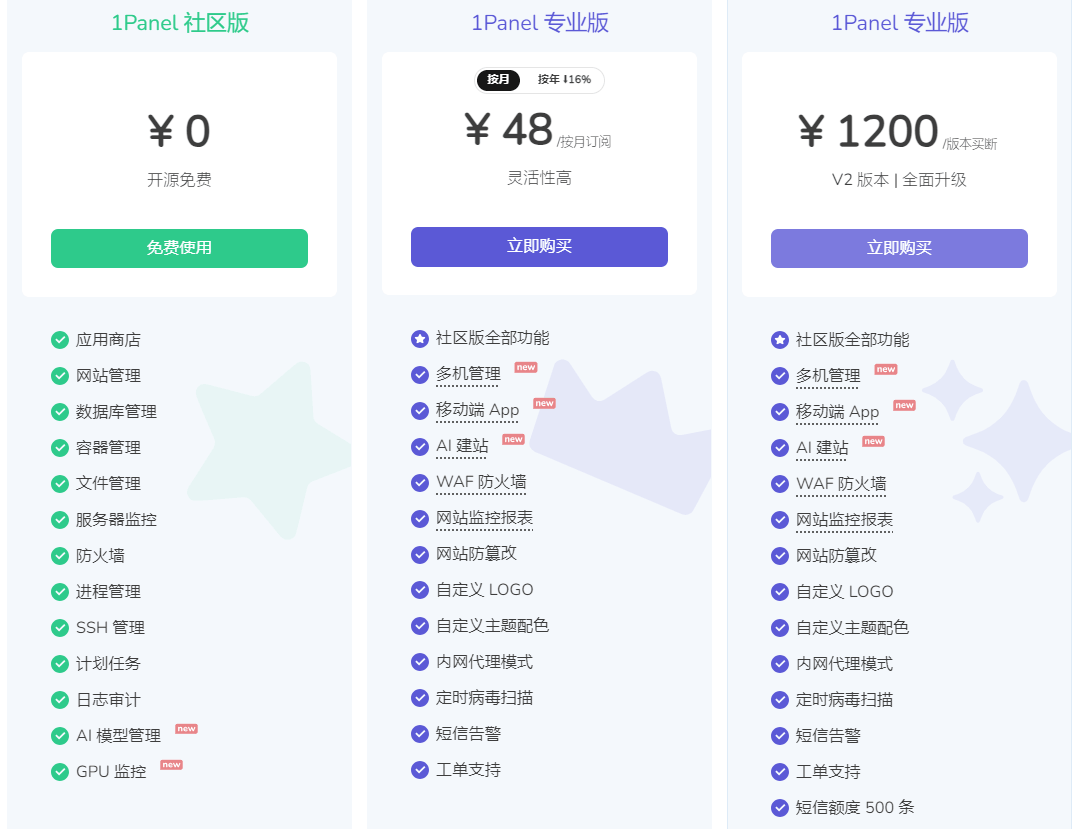
Task: Click the star icon beside 社区版全部功能 in ¥1200 column
Action: click(x=780, y=340)
